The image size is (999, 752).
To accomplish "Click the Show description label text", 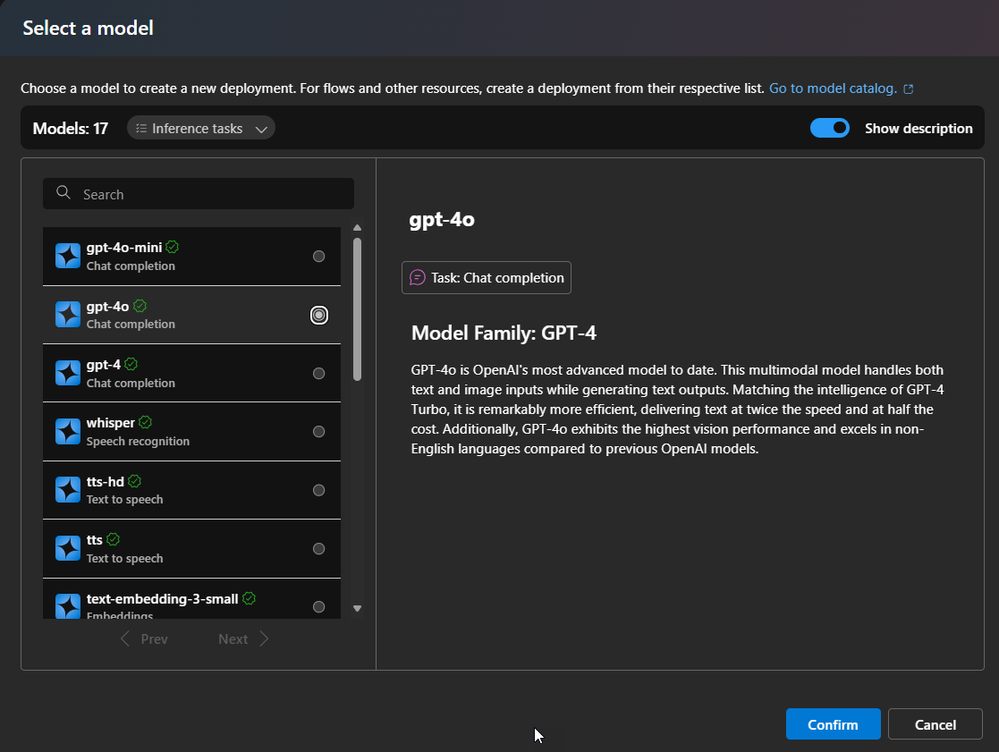I will point(919,128).
